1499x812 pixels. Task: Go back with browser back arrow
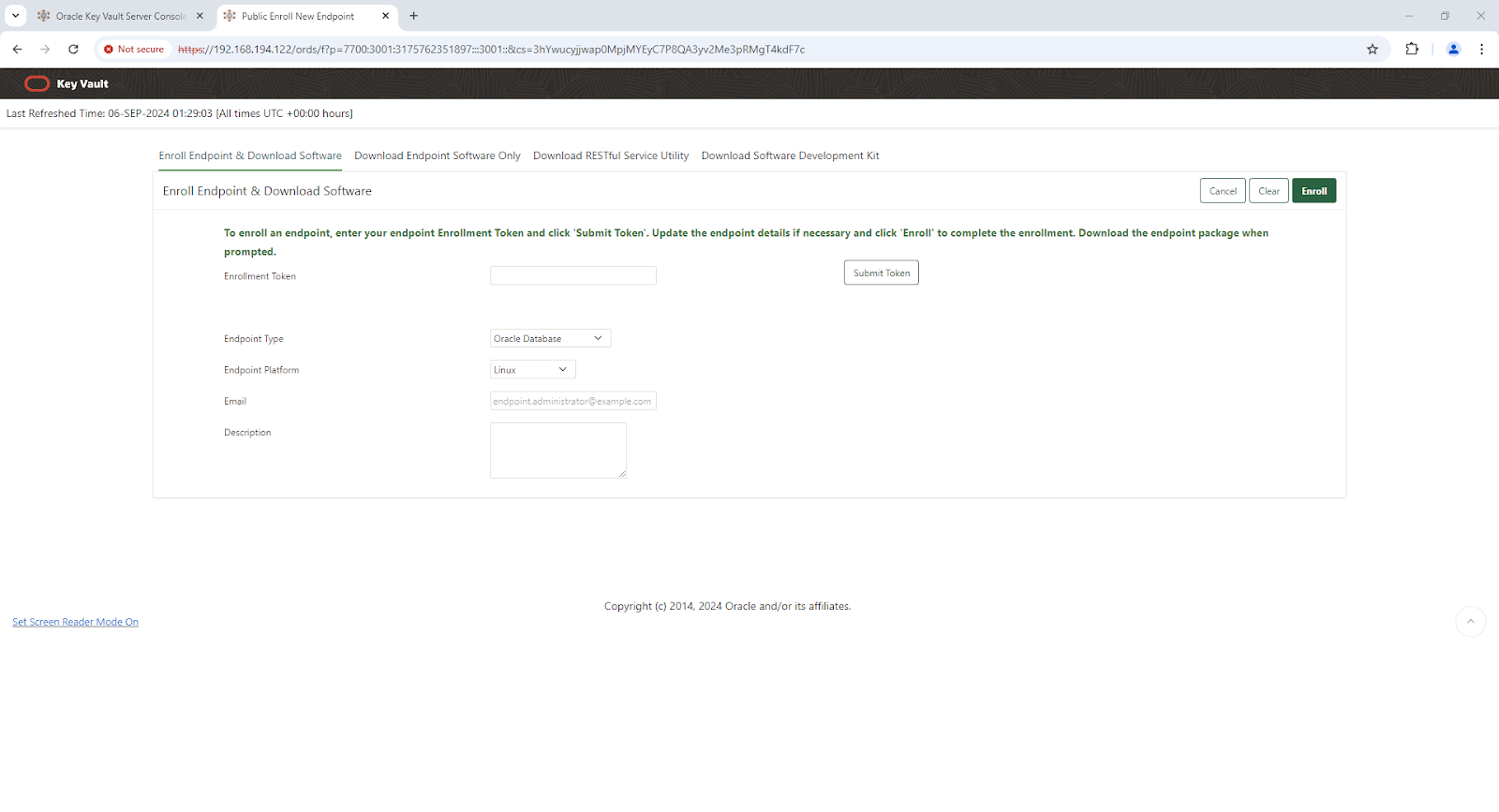click(x=17, y=50)
